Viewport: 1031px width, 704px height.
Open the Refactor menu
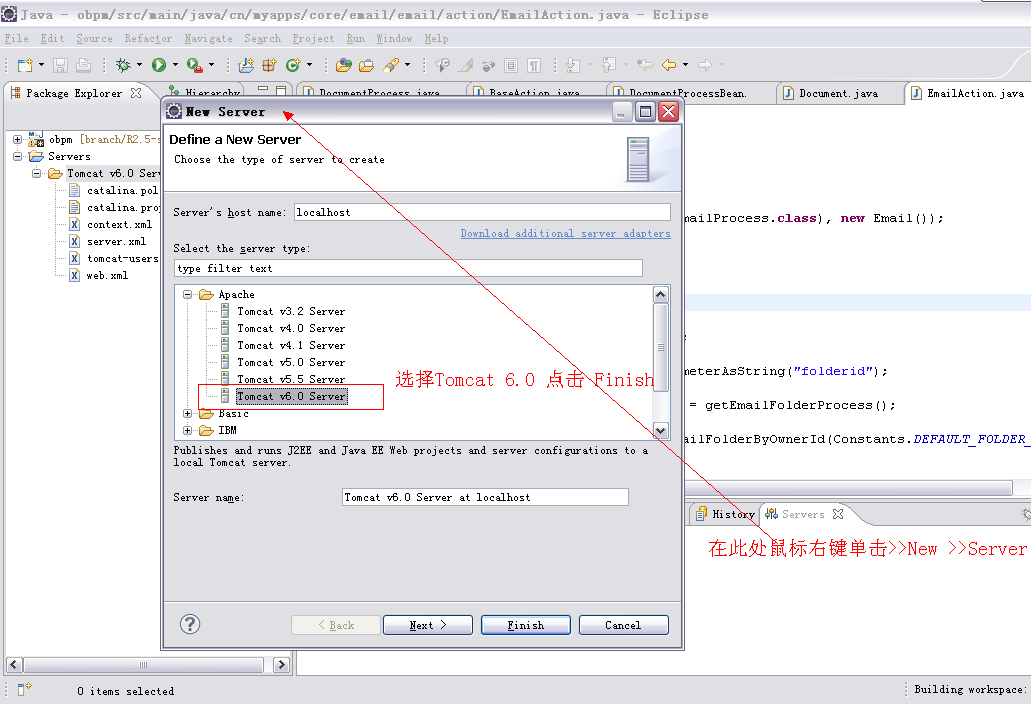pyautogui.click(x=148, y=38)
